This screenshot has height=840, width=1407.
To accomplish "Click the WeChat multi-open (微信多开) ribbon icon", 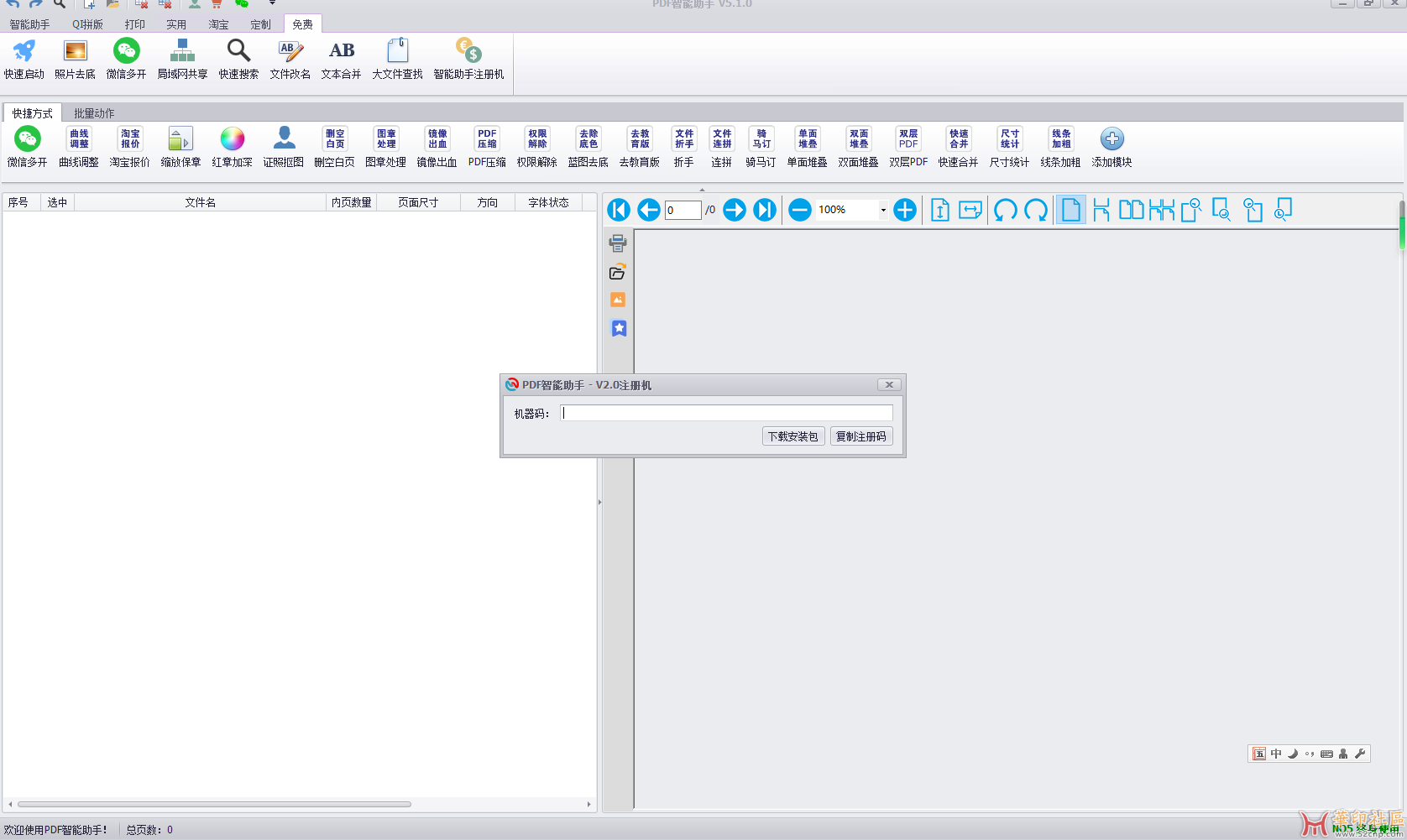I will (126, 52).
